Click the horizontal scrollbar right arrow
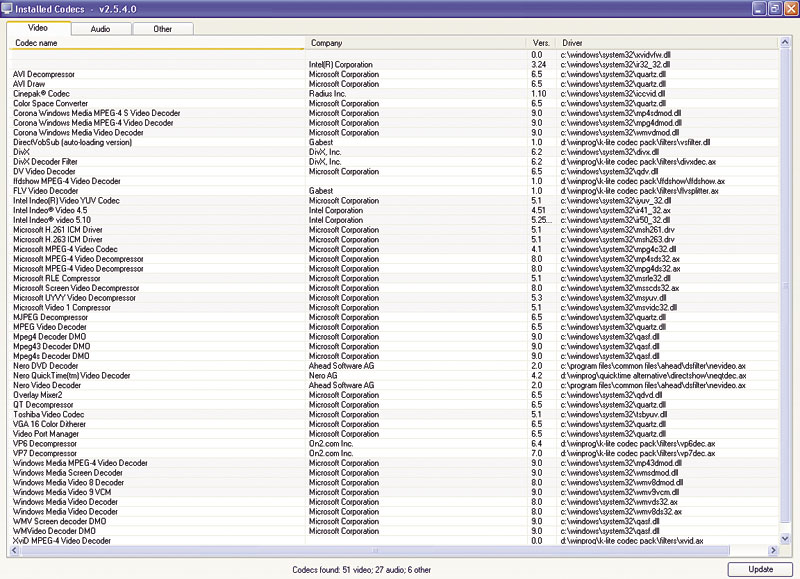The image size is (800, 579). [773, 550]
